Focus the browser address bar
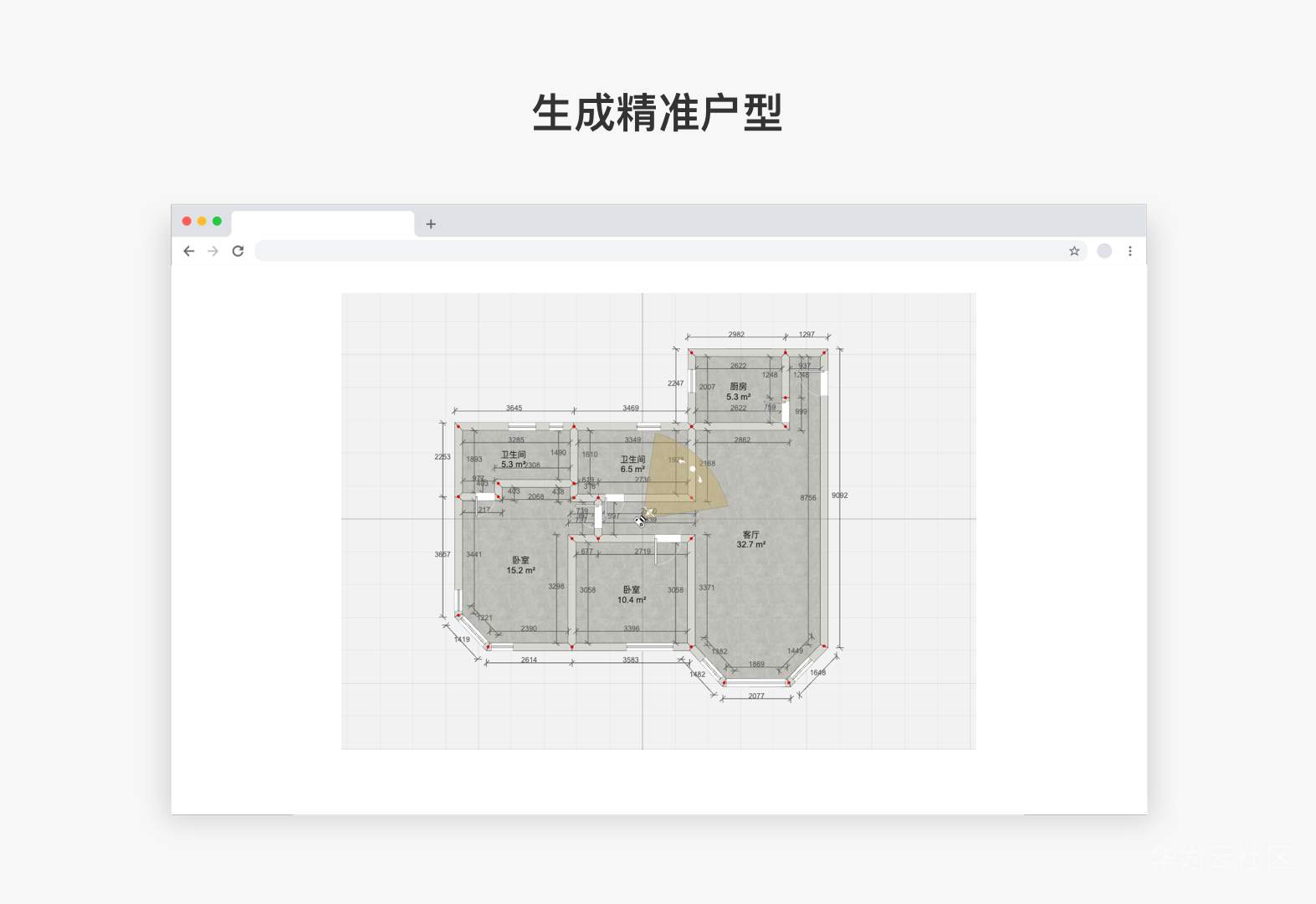The height and width of the screenshot is (904, 1316). (671, 251)
